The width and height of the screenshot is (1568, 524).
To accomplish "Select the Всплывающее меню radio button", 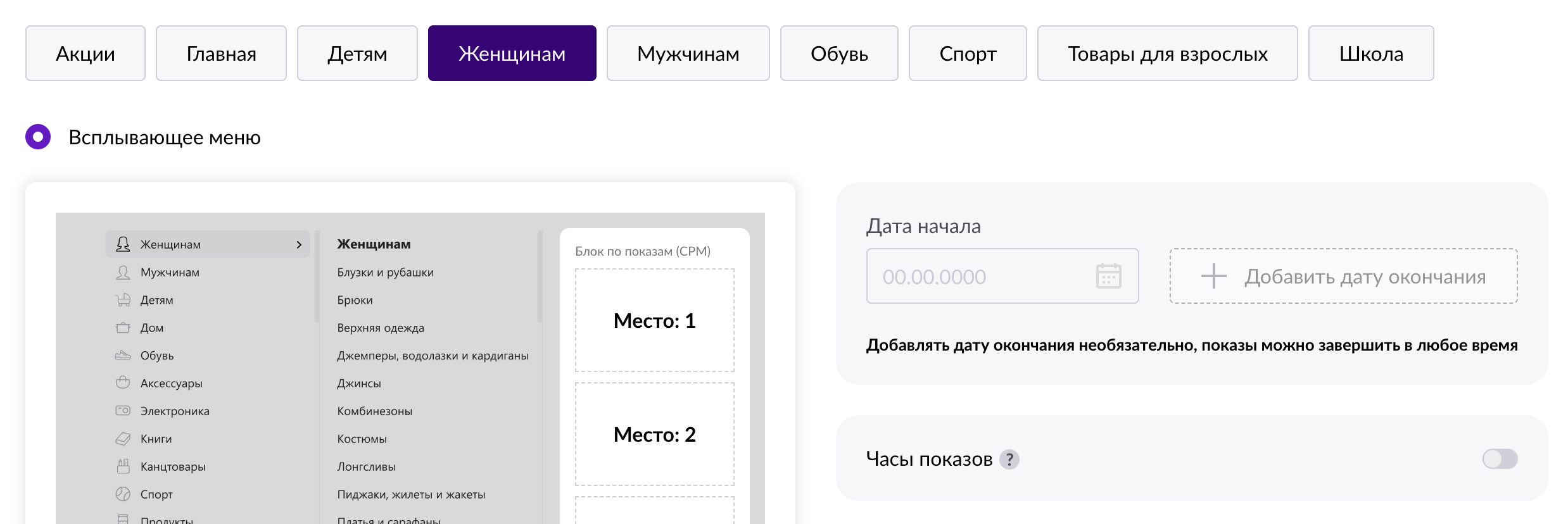I will (x=38, y=137).
